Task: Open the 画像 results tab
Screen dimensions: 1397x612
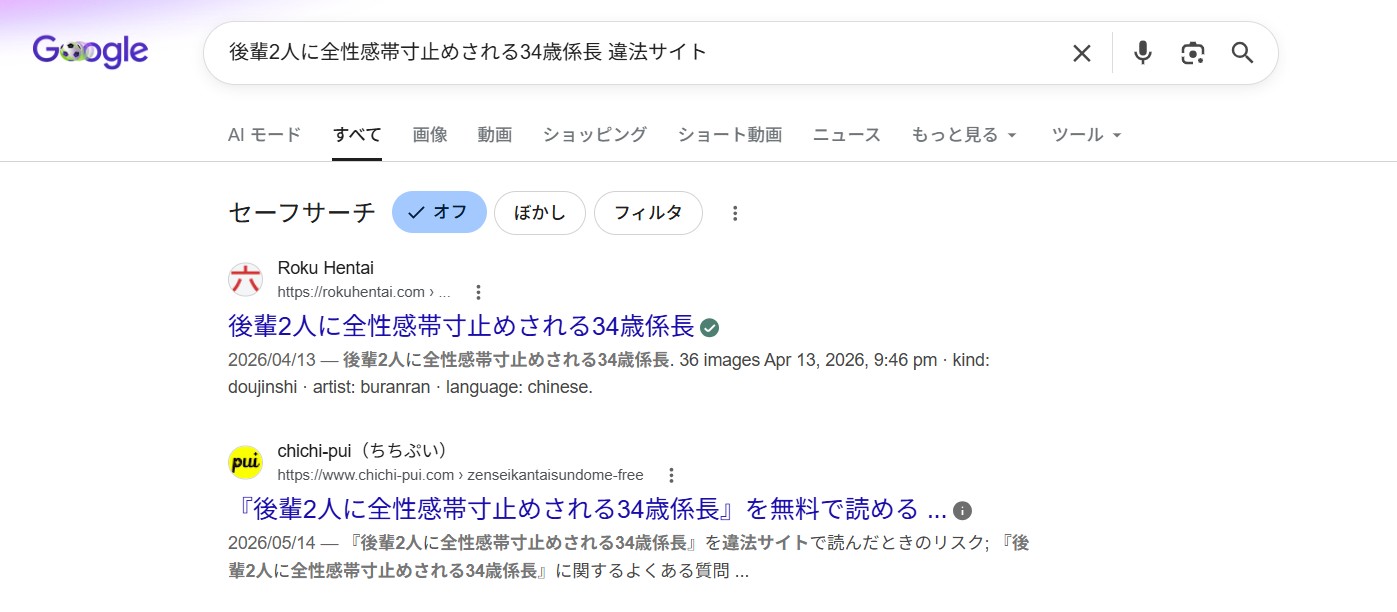Action: tap(430, 135)
